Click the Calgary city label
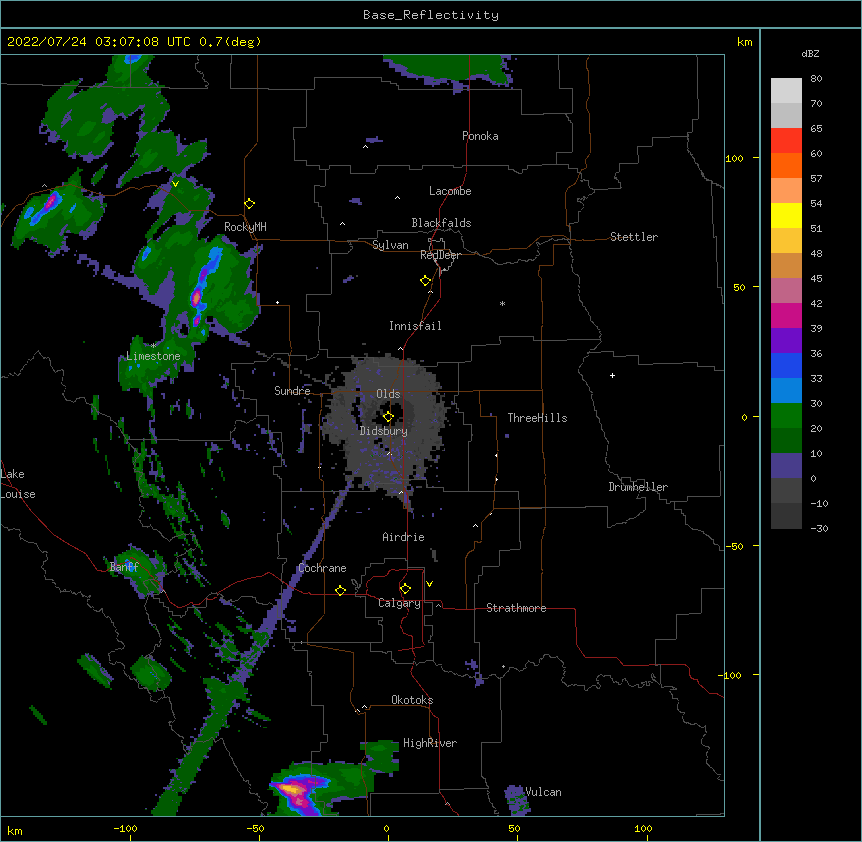Image resolution: width=862 pixels, height=842 pixels. point(399,603)
